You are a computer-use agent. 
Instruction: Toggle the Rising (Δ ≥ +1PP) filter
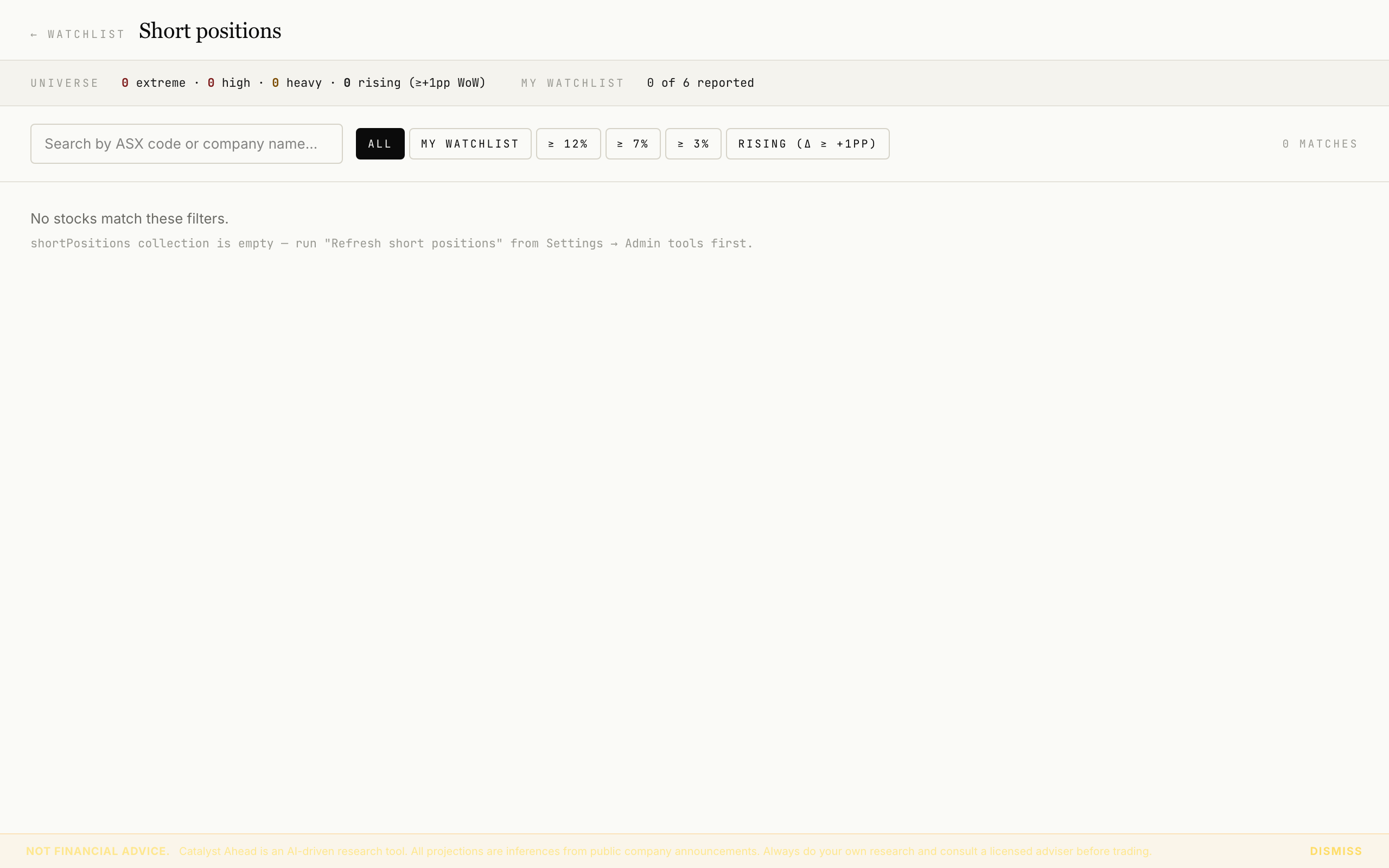[x=807, y=144]
